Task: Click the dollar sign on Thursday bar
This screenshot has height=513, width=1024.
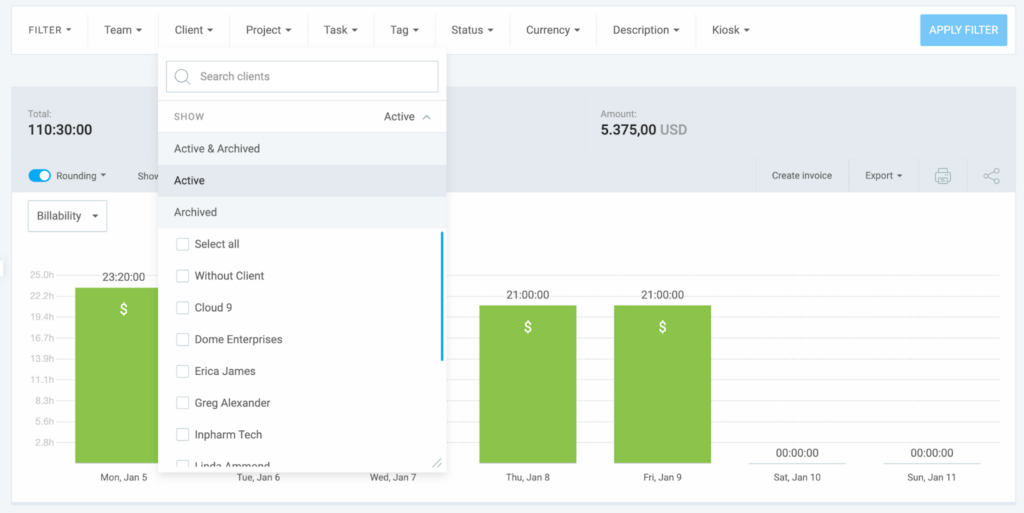Action: (x=528, y=327)
